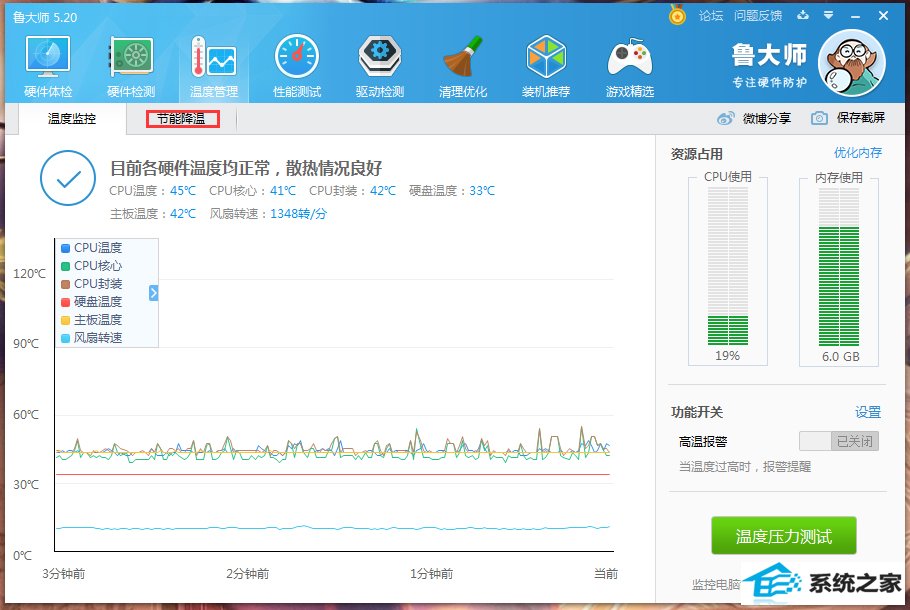Click 微博分享 share text
Image resolution: width=910 pixels, height=610 pixels.
click(767, 119)
